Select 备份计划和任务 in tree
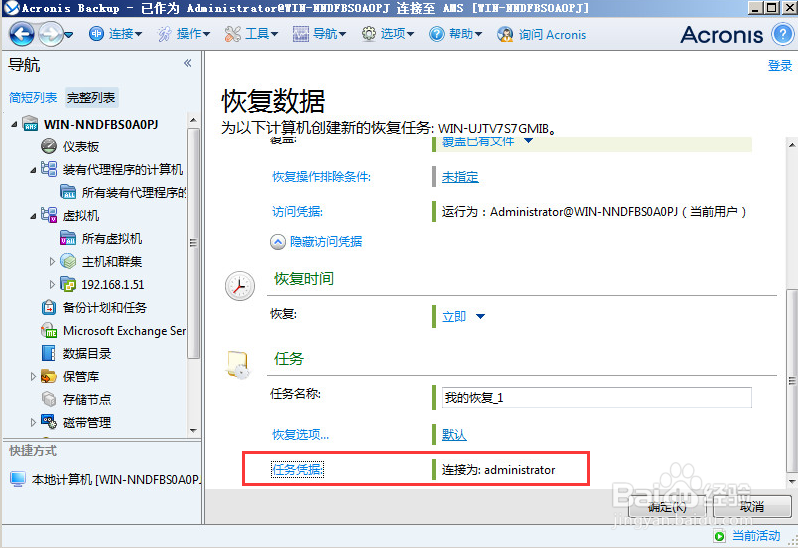This screenshot has width=798, height=548. [x=105, y=307]
